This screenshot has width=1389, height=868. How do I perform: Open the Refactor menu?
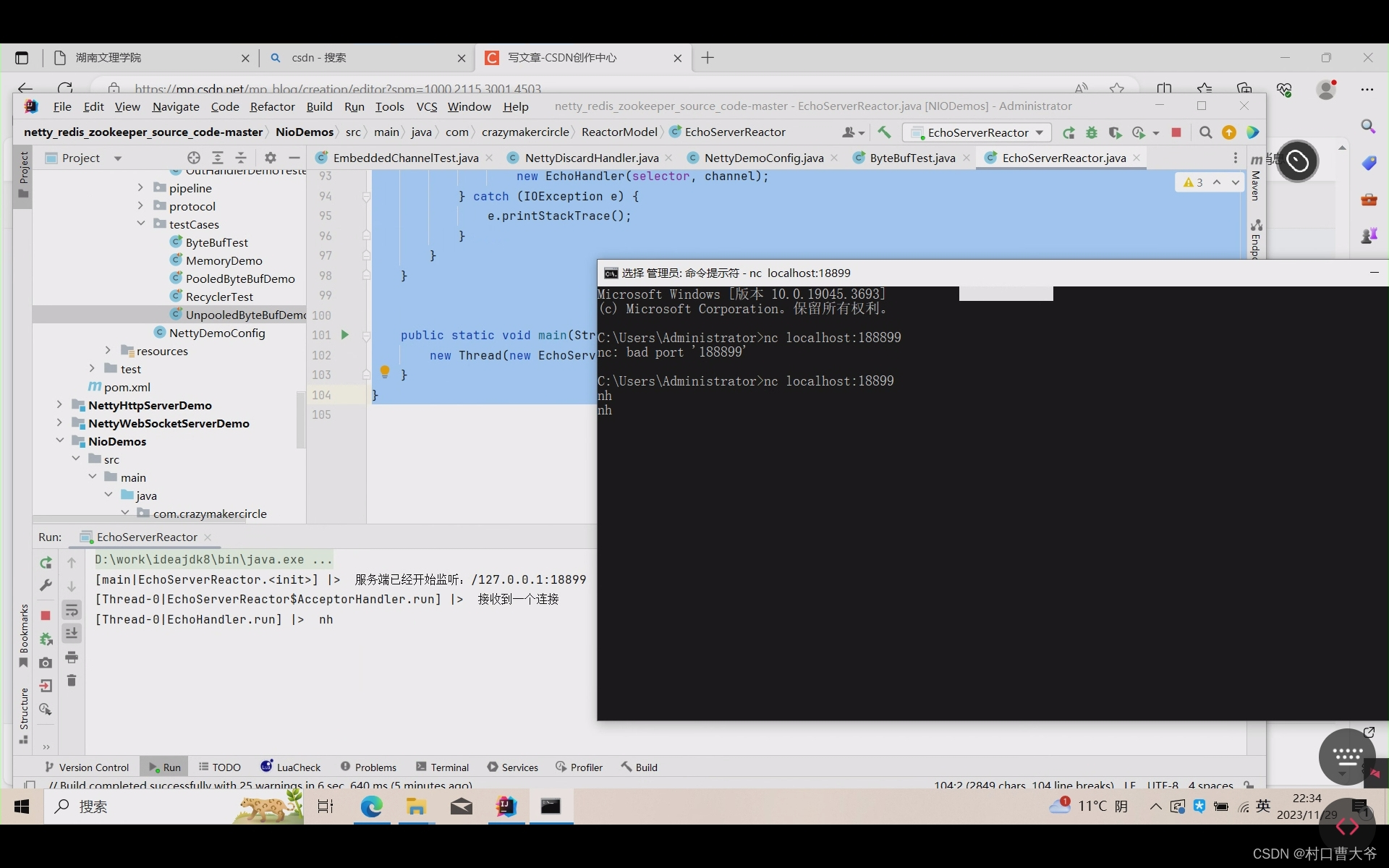[x=272, y=106]
